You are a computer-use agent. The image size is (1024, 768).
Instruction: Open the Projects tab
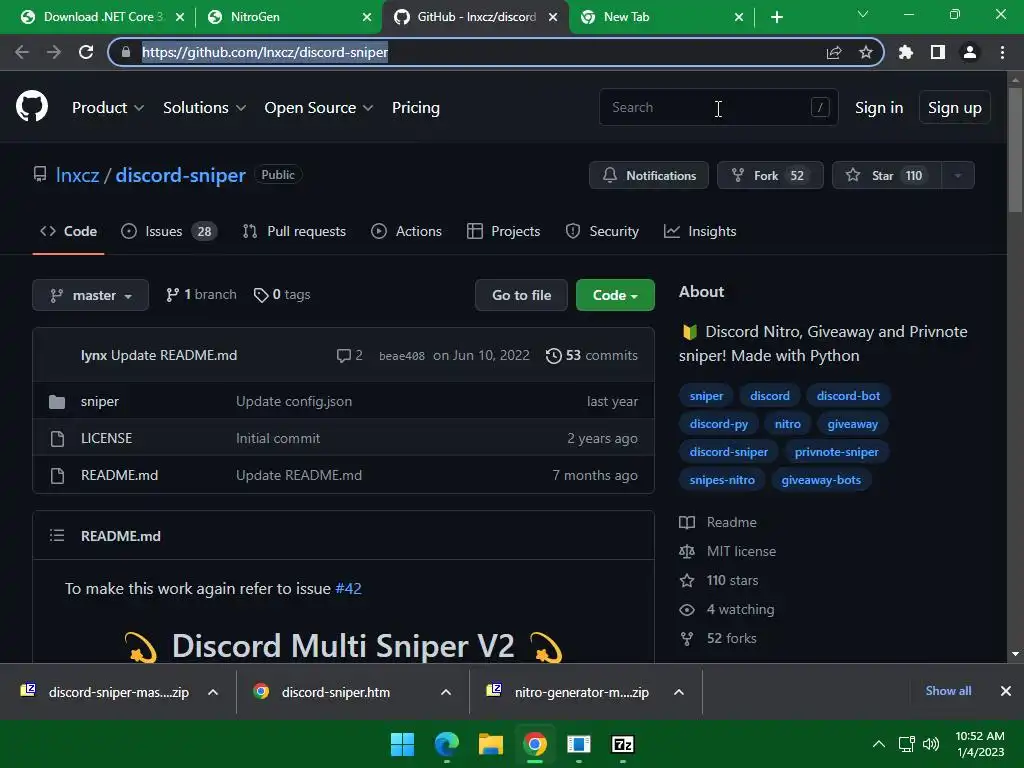(504, 231)
